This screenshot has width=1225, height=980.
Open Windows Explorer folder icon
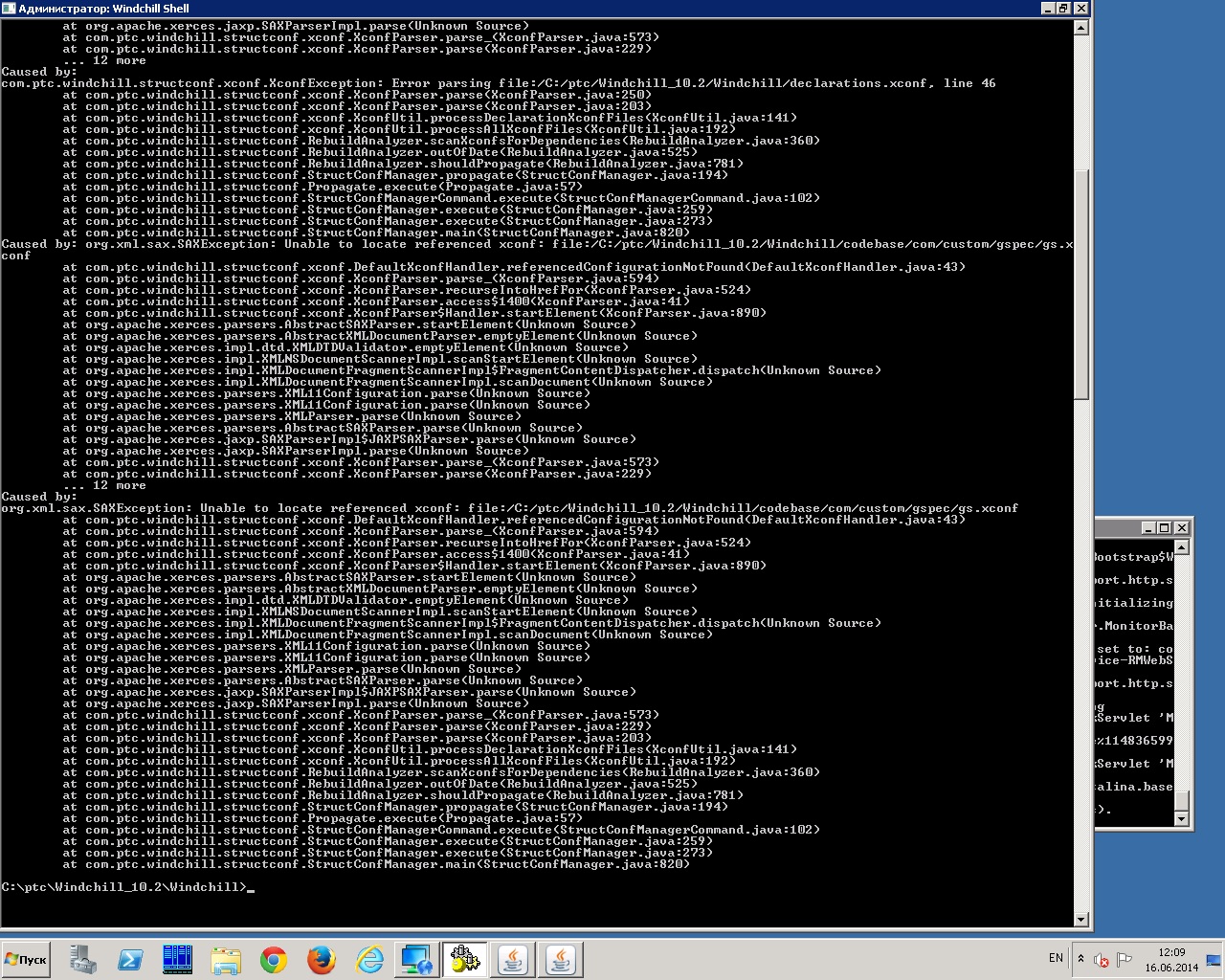[x=226, y=959]
